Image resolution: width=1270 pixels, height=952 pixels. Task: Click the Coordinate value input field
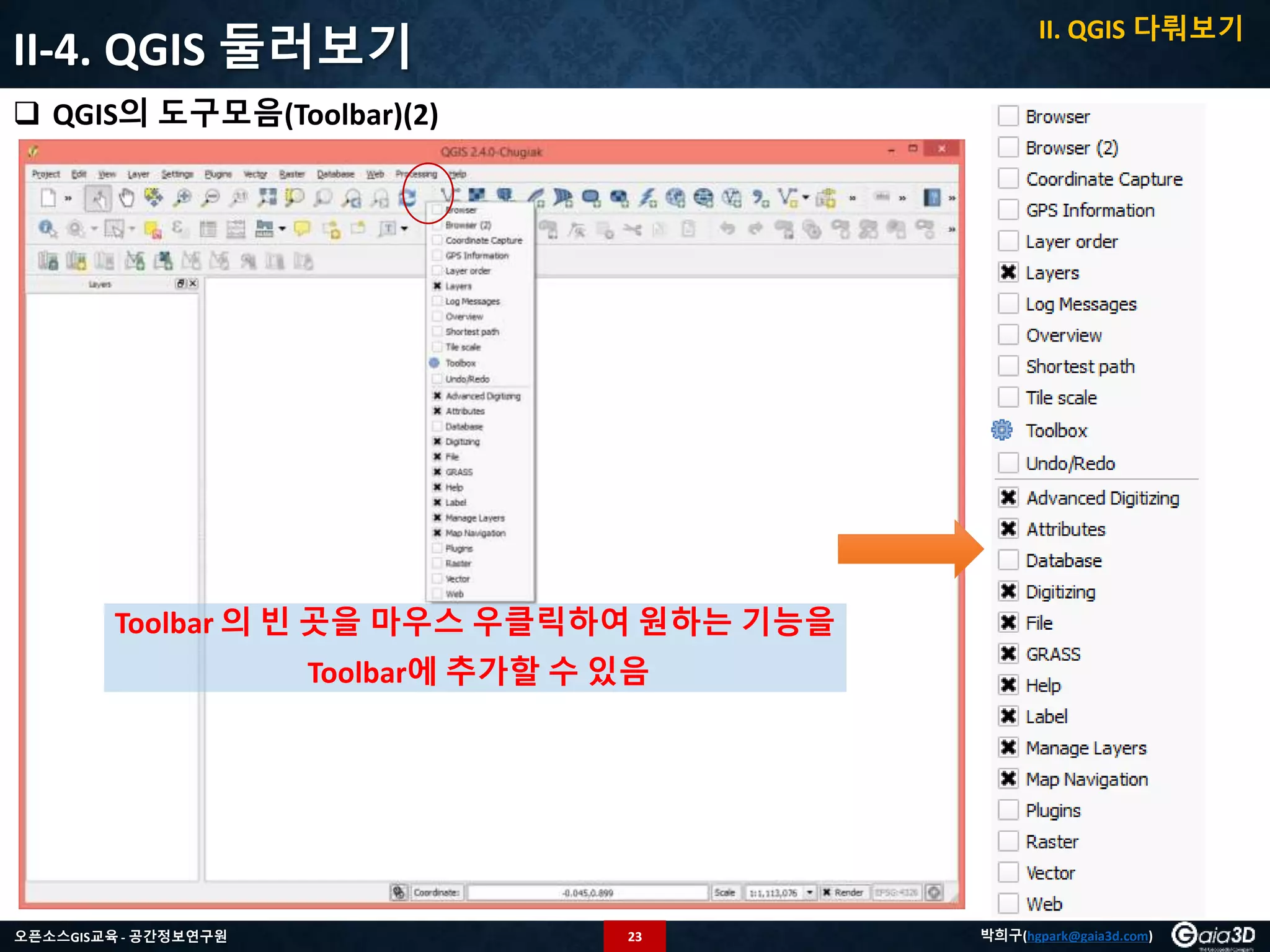588,892
